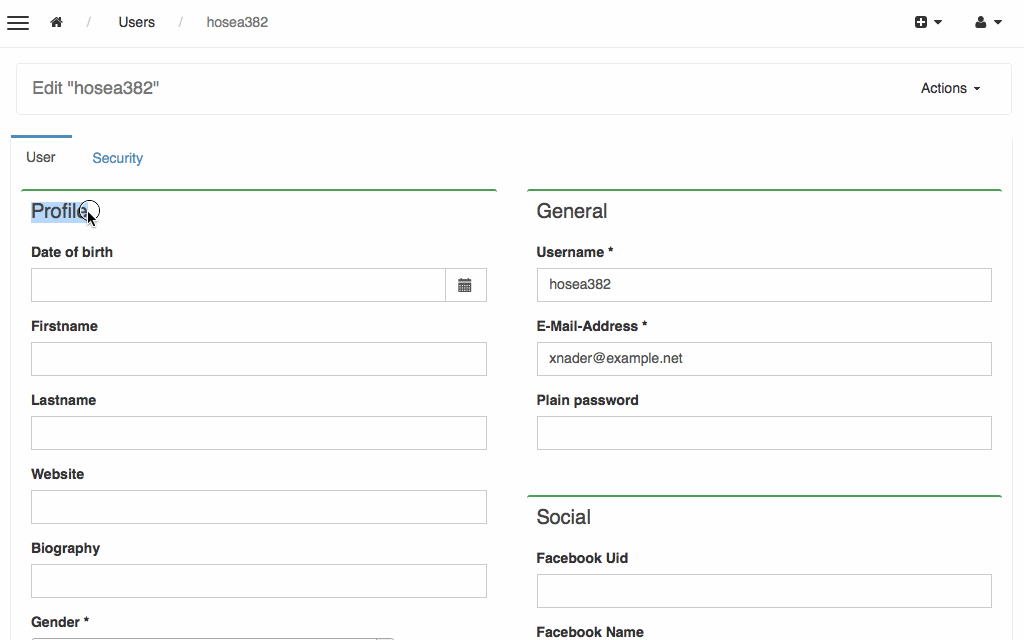Focus the Date of birth field
Image resolution: width=1024 pixels, height=640 pixels.
[238, 285]
